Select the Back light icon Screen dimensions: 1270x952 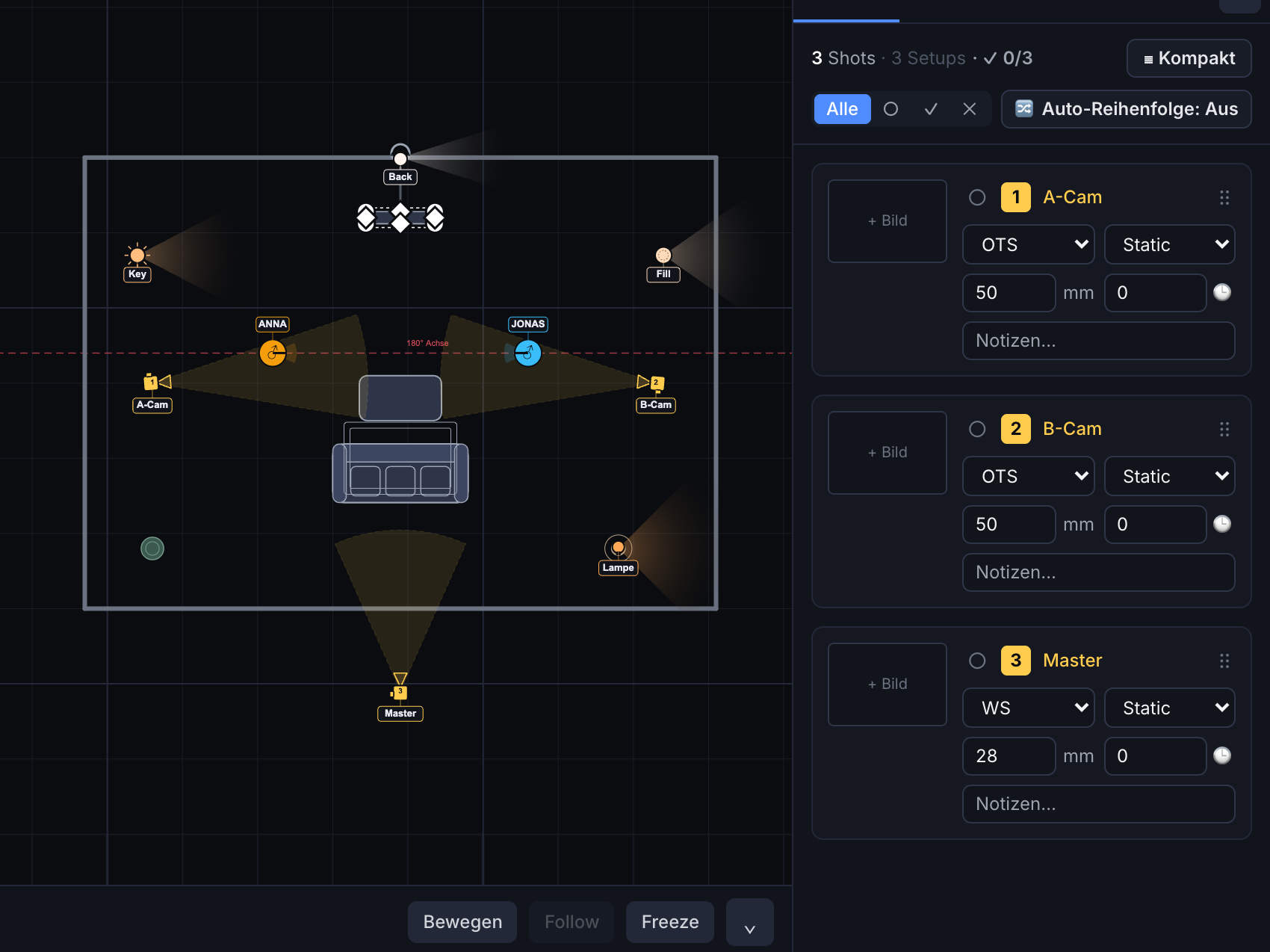click(400, 156)
